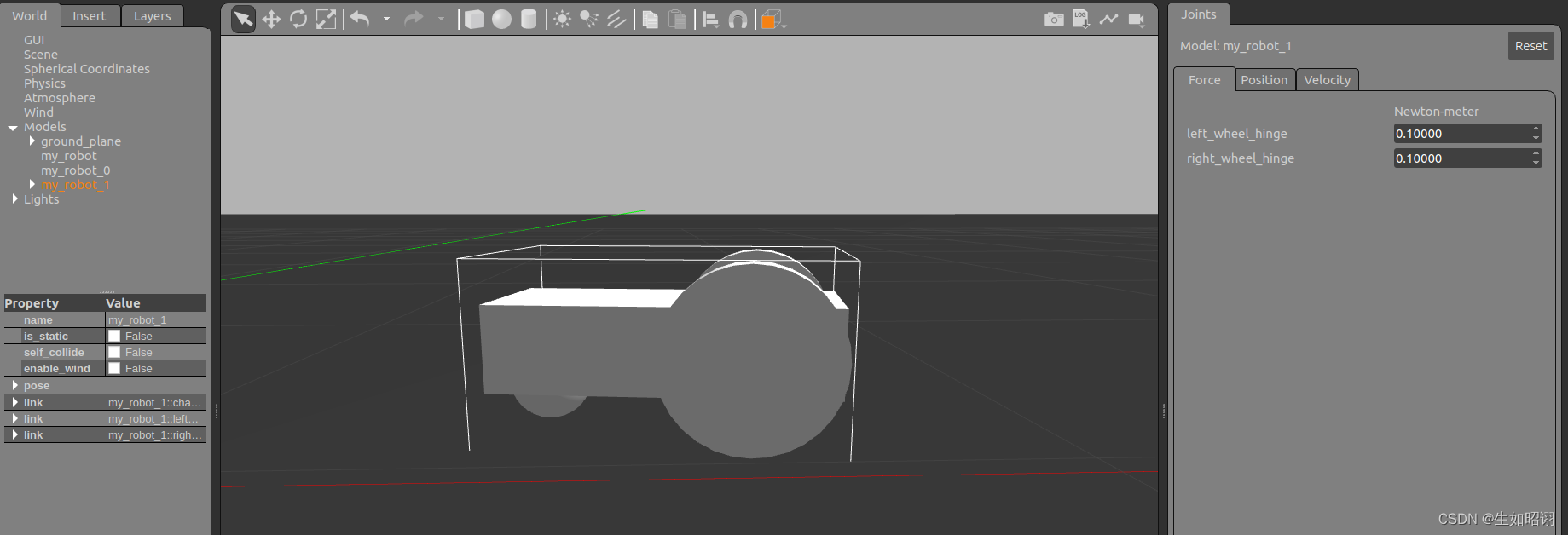Image resolution: width=1568 pixels, height=535 pixels.
Task: Increase left_wheel_hinge force with up arrow
Action: 1536,129
